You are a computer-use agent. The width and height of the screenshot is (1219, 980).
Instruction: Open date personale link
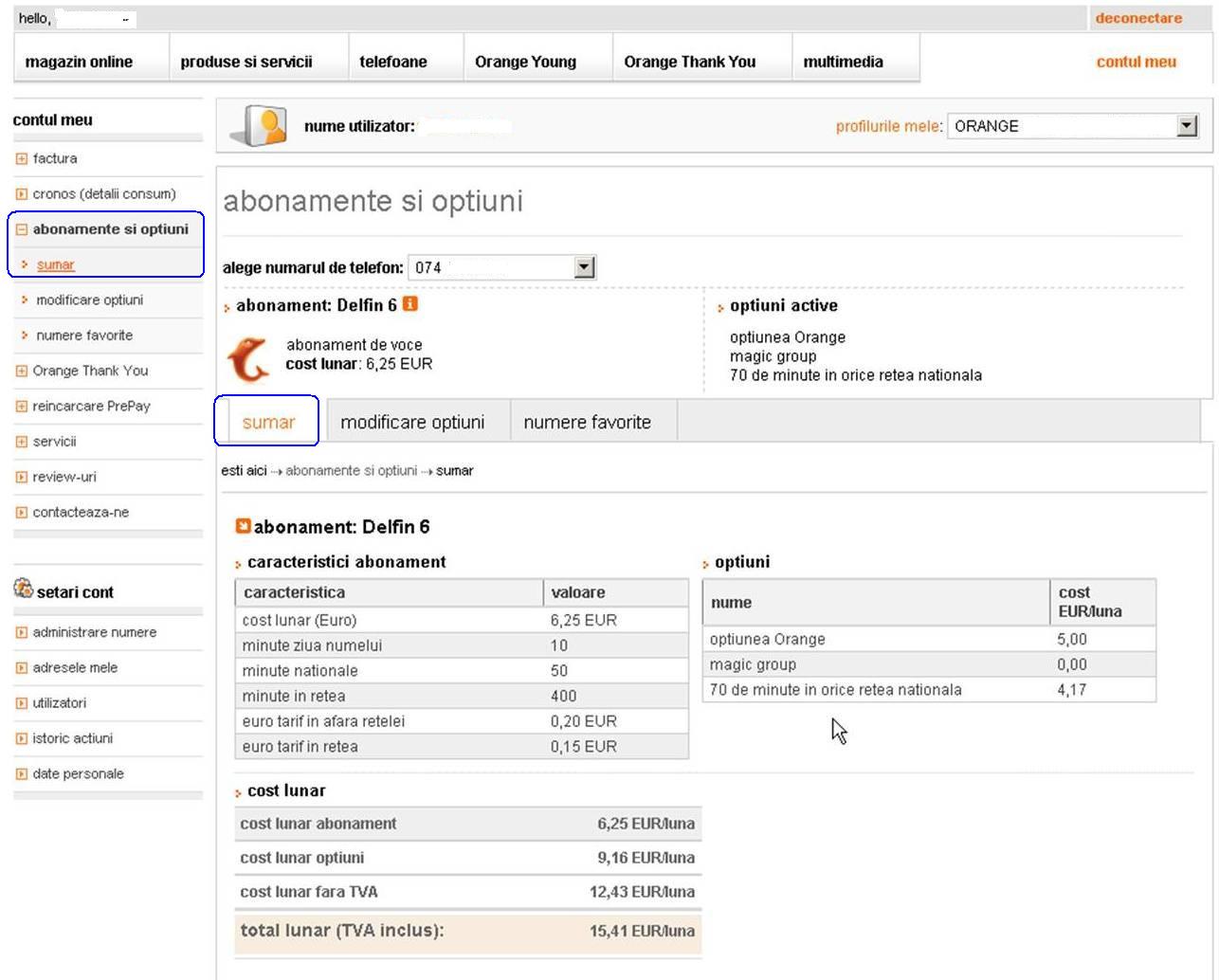pyautogui.click(x=78, y=774)
